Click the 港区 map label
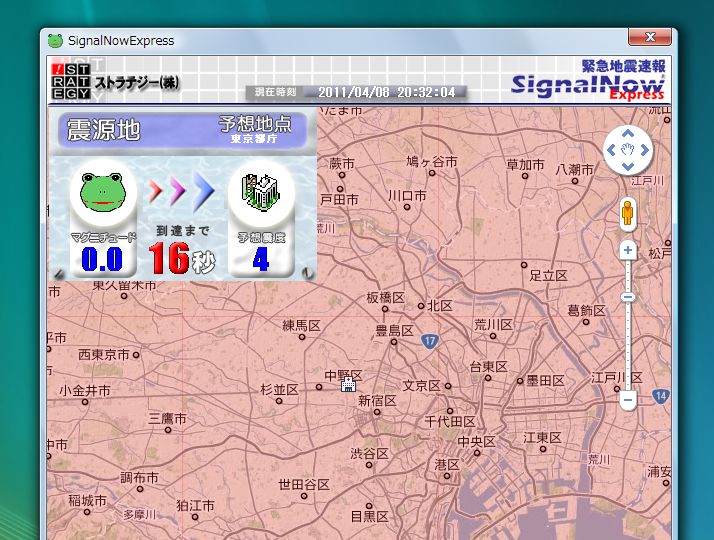 [x=447, y=465]
